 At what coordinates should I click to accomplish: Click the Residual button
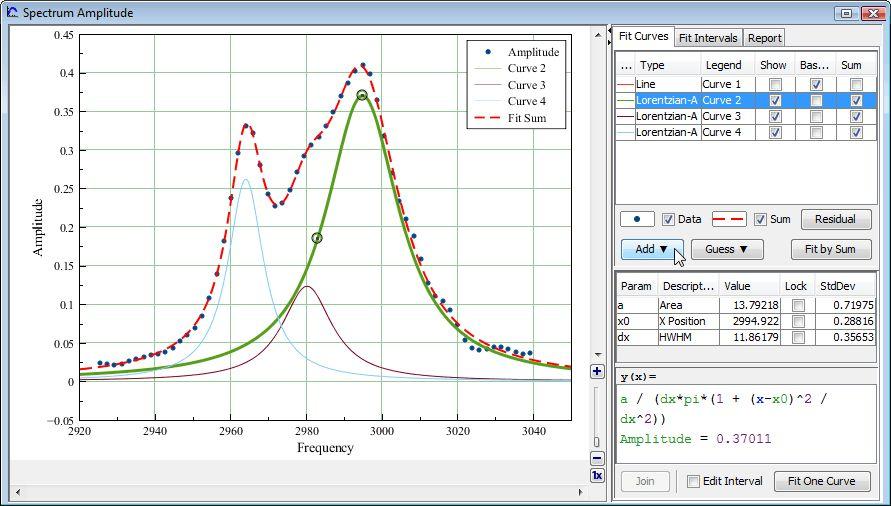(836, 219)
